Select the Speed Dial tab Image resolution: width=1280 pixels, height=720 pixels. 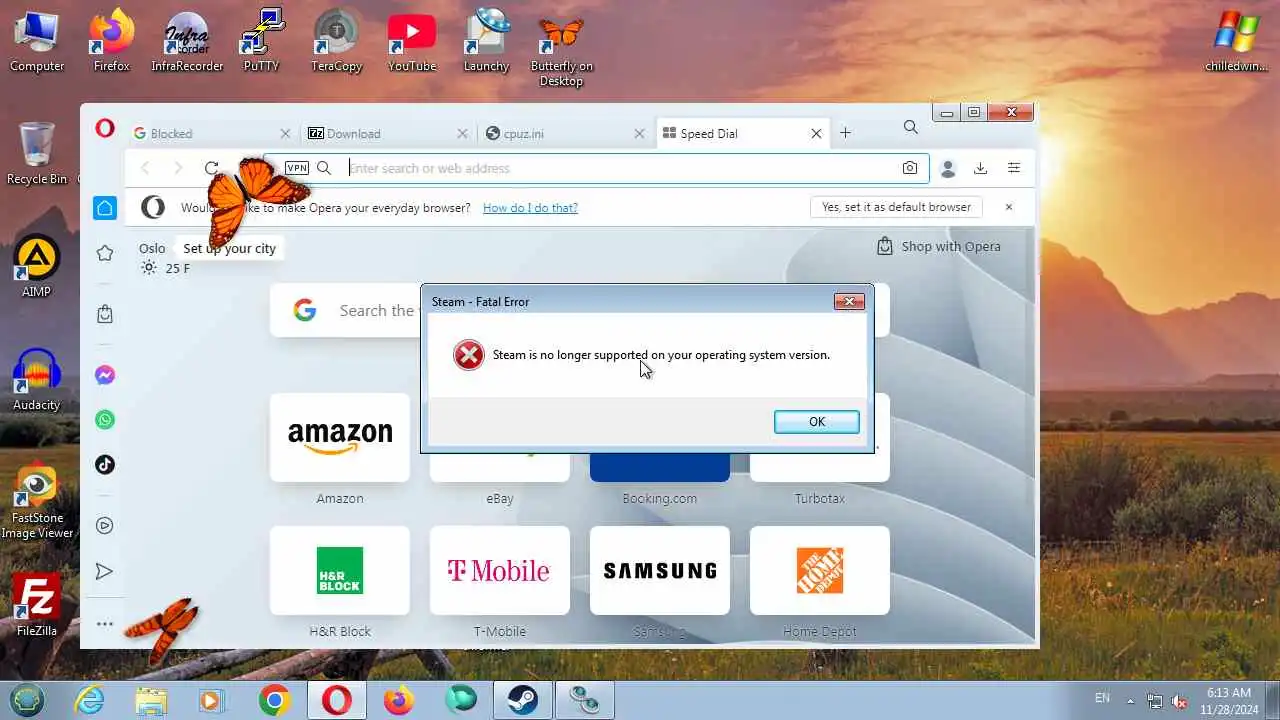(x=742, y=133)
